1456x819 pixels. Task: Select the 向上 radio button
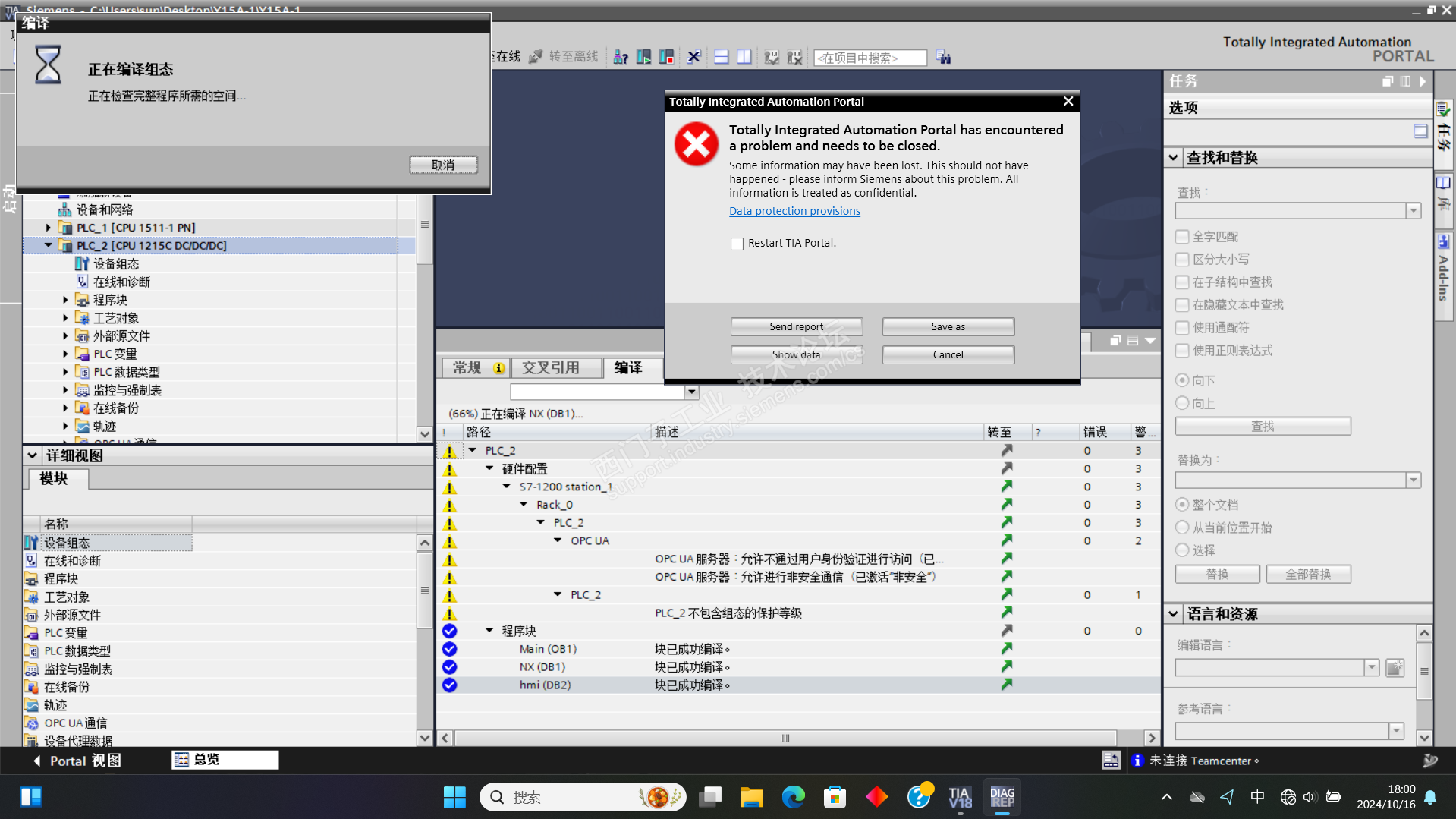click(1182, 403)
